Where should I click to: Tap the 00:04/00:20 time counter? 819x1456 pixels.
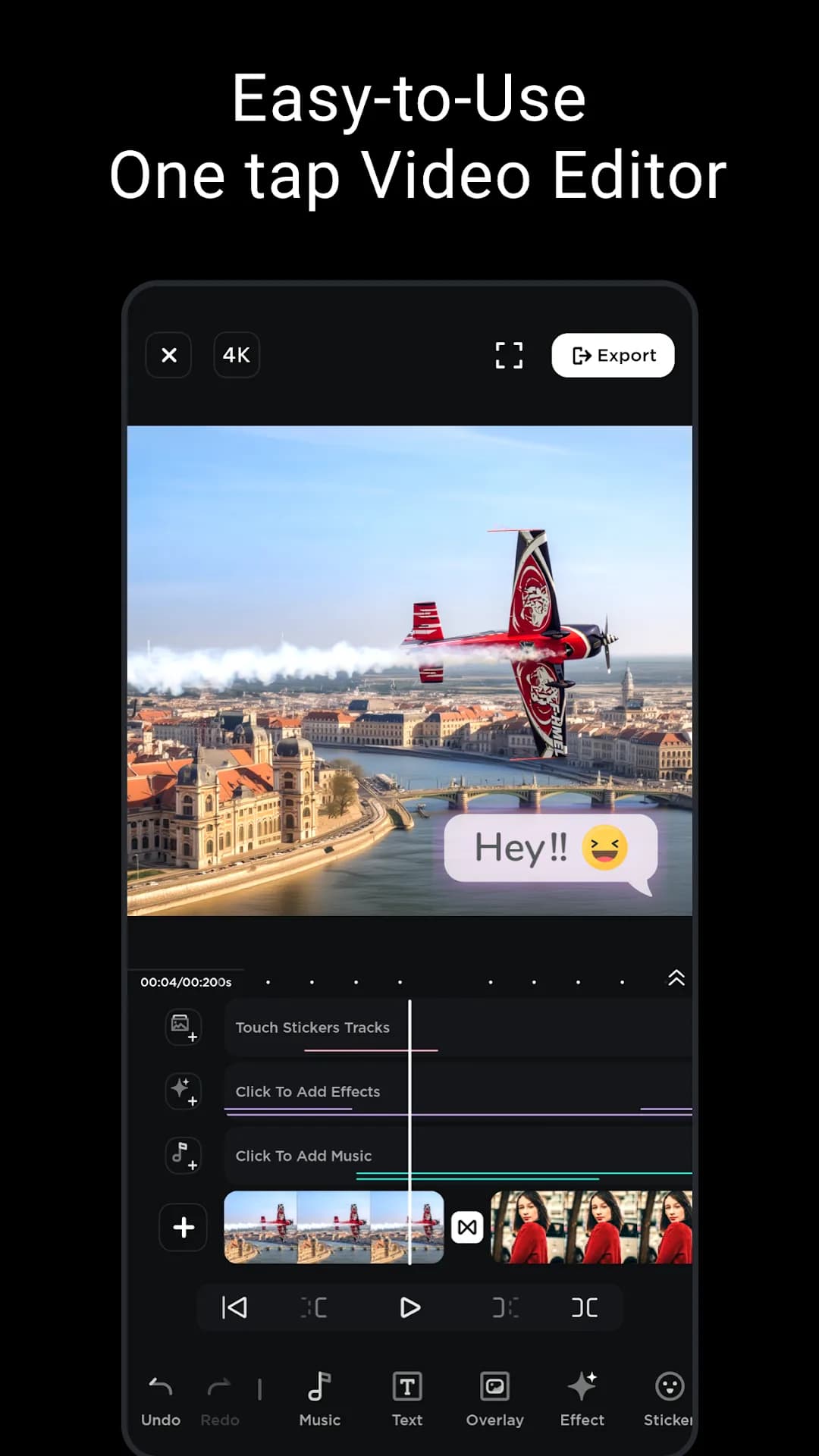point(186,982)
